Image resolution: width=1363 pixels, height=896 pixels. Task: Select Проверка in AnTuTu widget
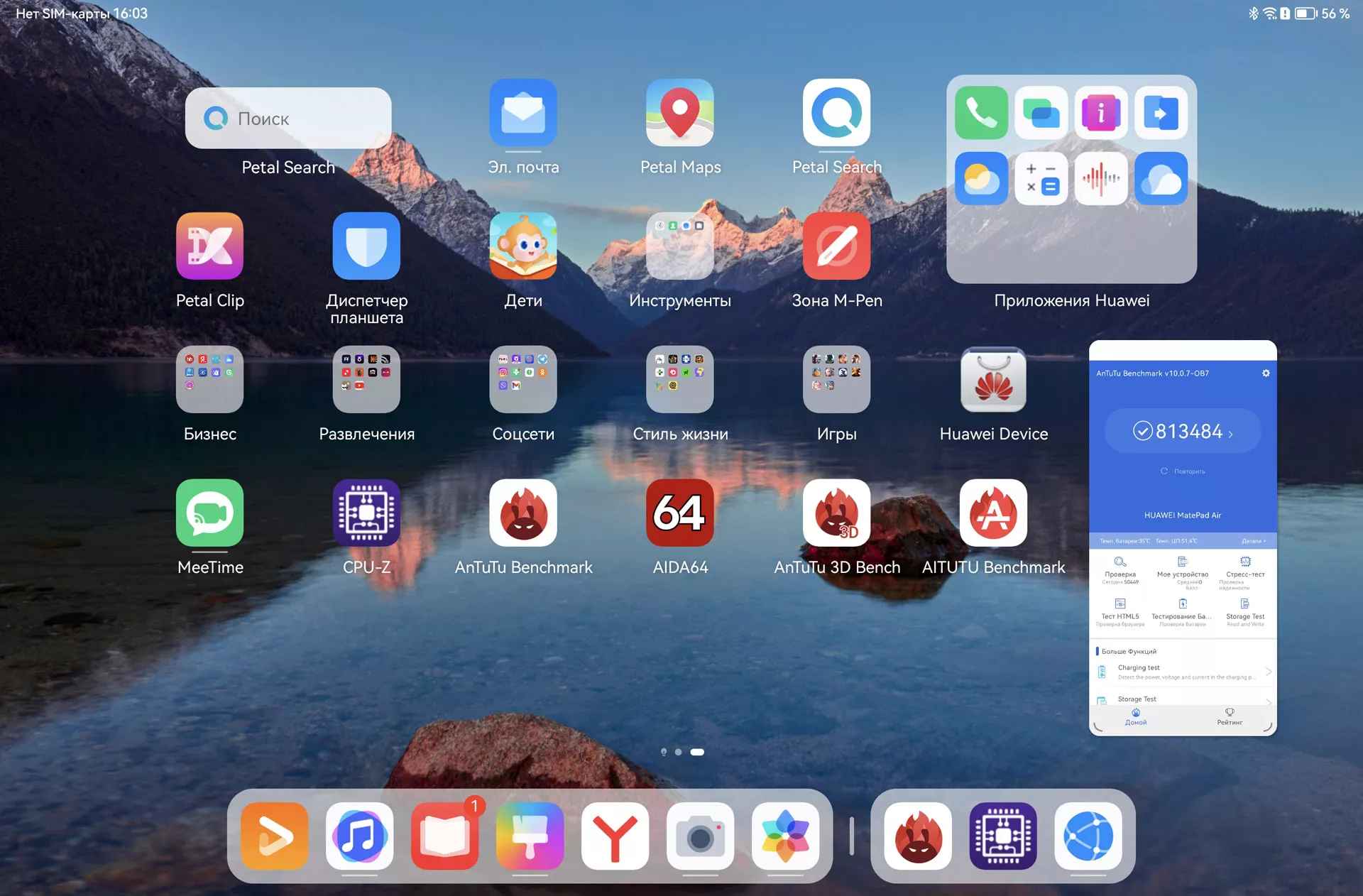click(1120, 570)
